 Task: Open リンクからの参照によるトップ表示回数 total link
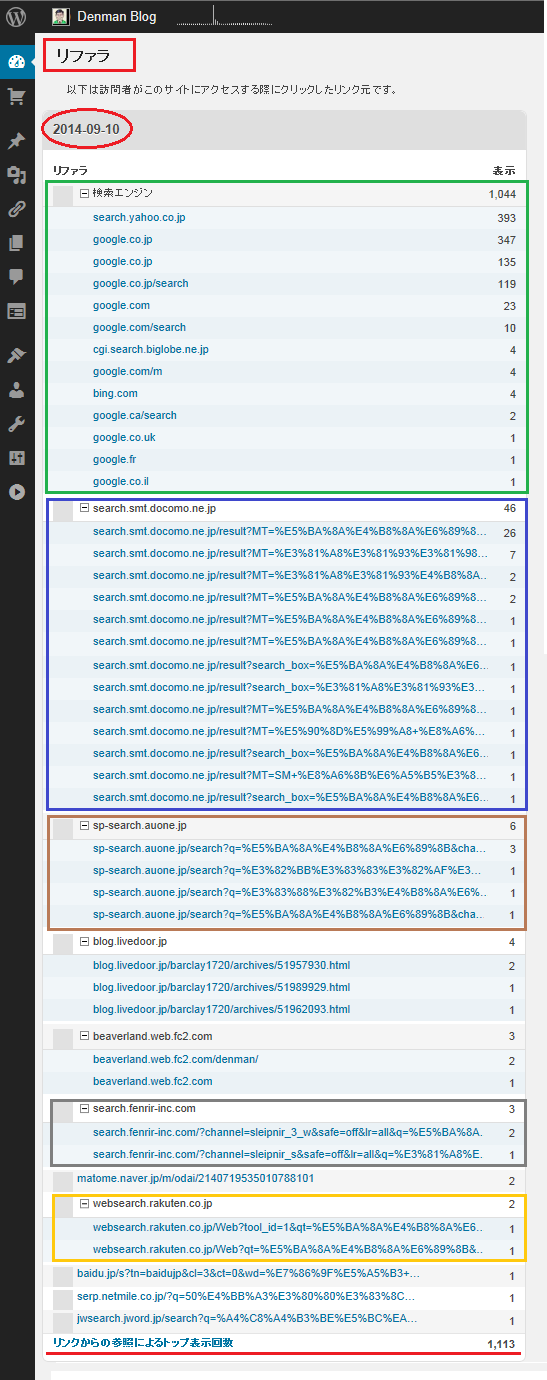[143, 1342]
